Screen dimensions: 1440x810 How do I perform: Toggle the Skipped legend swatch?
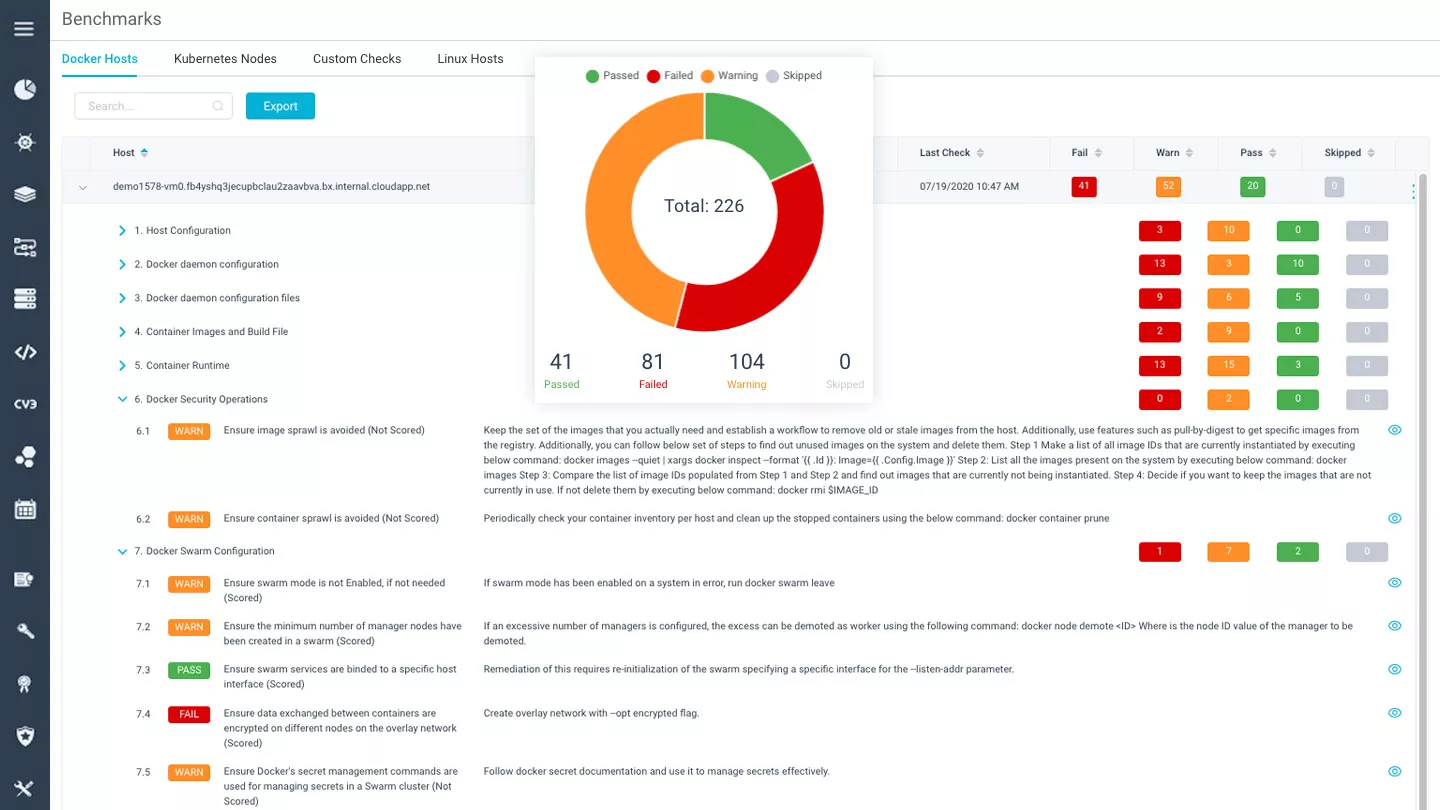click(772, 75)
